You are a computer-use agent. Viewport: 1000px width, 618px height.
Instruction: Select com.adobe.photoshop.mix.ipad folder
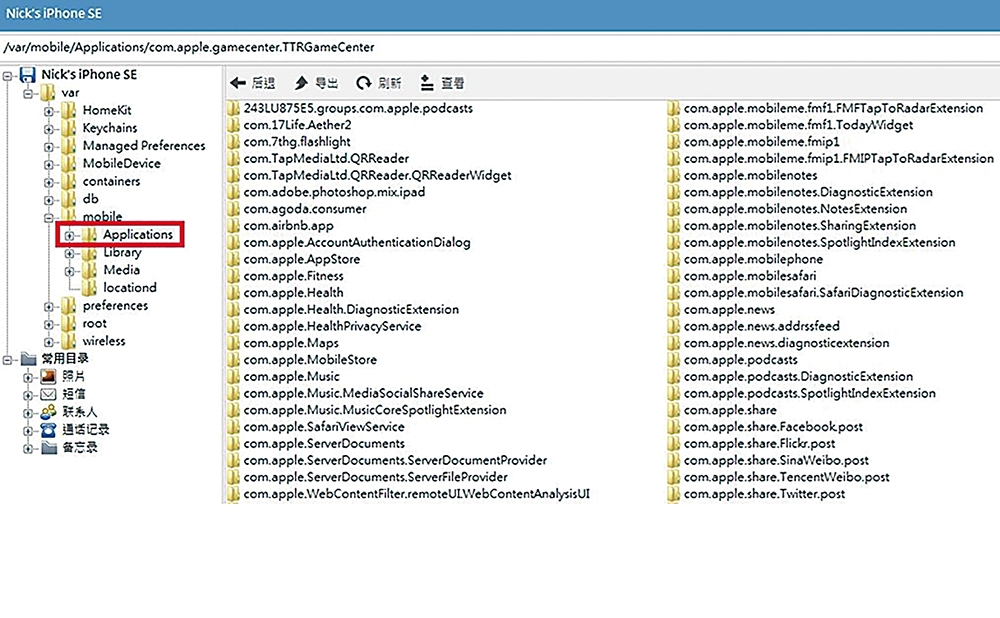(334, 192)
